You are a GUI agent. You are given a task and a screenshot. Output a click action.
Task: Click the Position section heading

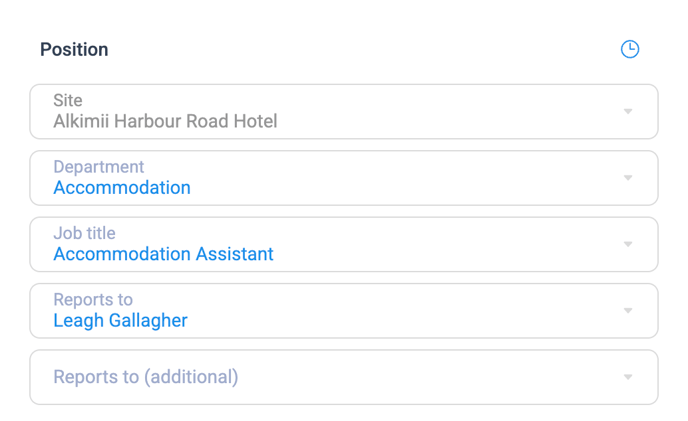[74, 50]
